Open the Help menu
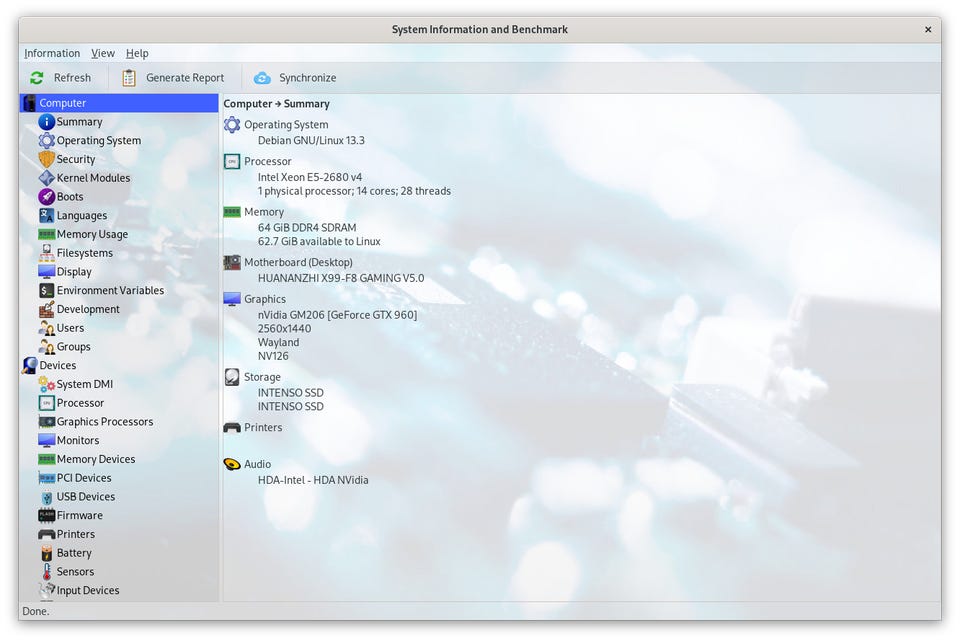Viewport: 960px width, 641px height. [x=137, y=53]
